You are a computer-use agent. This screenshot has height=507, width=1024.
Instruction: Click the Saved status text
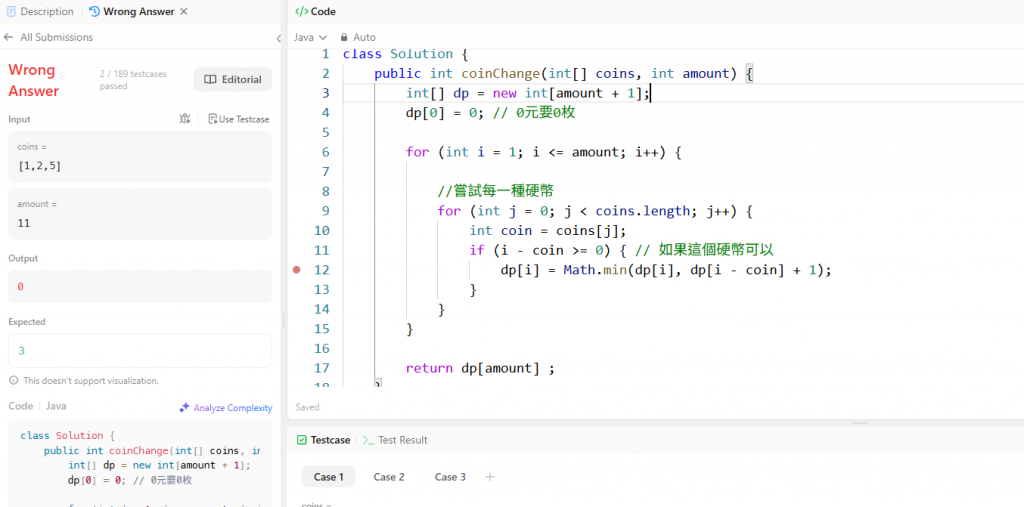[x=308, y=407]
